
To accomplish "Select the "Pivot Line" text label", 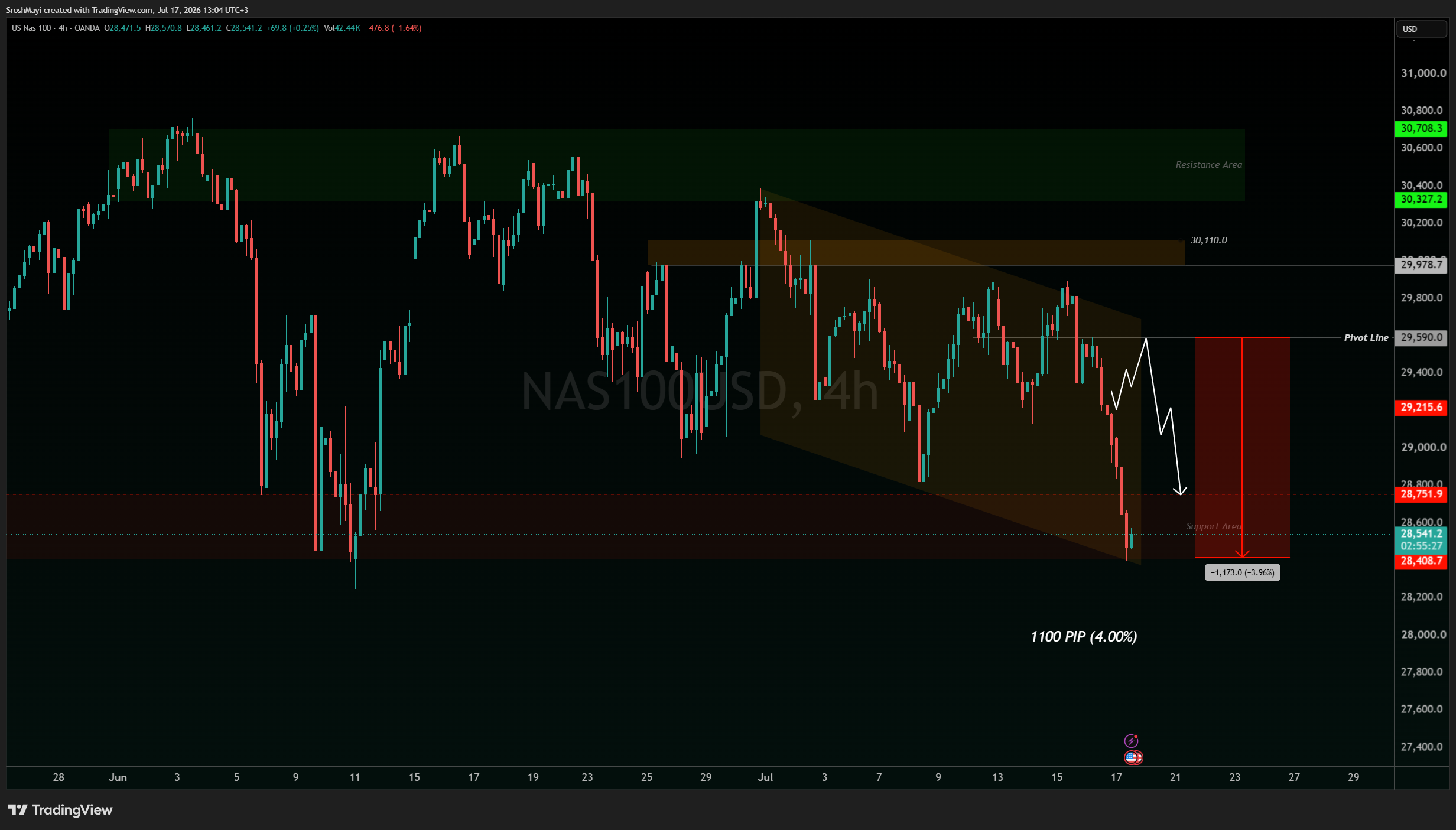I will [1366, 338].
